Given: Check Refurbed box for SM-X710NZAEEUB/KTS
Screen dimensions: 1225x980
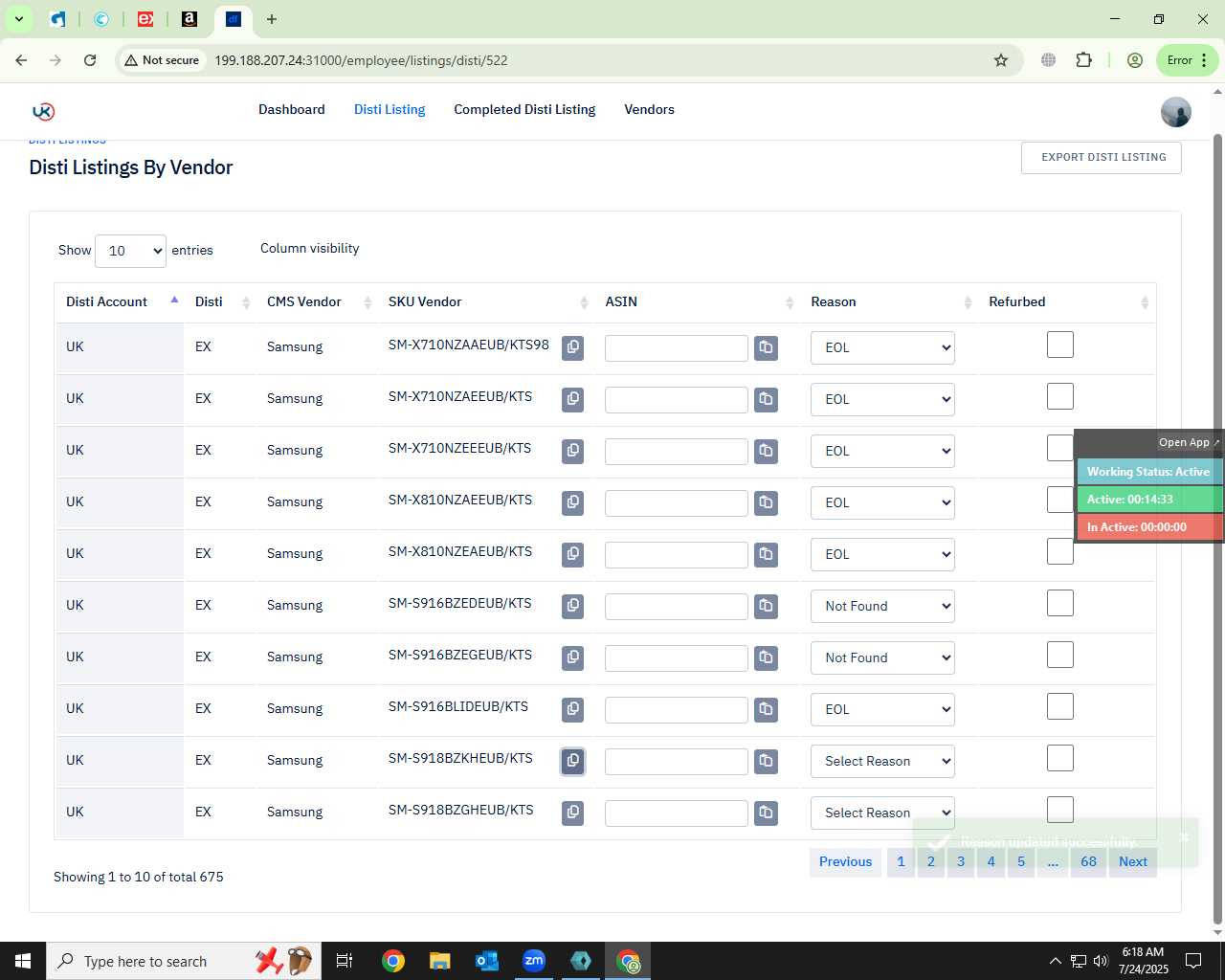Looking at the screenshot, I should click(1060, 396).
